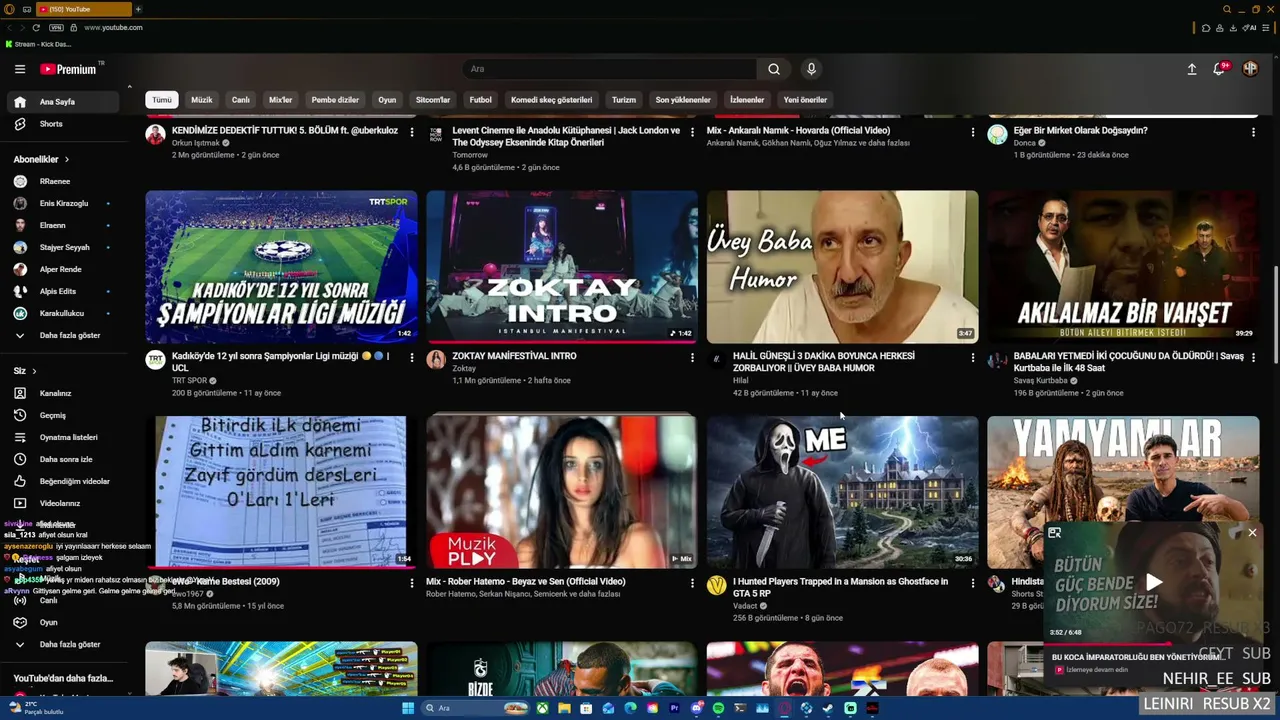Screen dimensions: 1280x720
Task: Open Karakullukcu subscription channel
Action: pyautogui.click(x=64, y=313)
